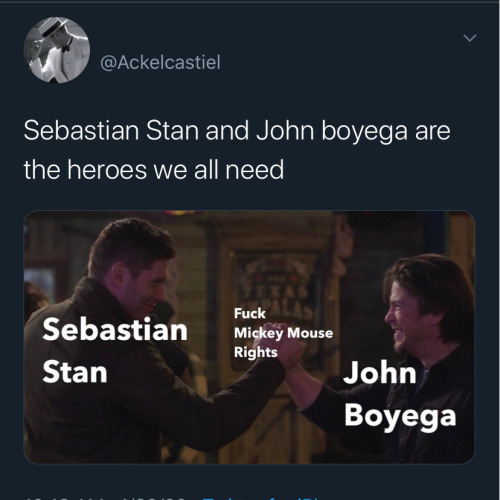500x500 pixels.
Task: Open the attached meme image
Action: pos(249,337)
